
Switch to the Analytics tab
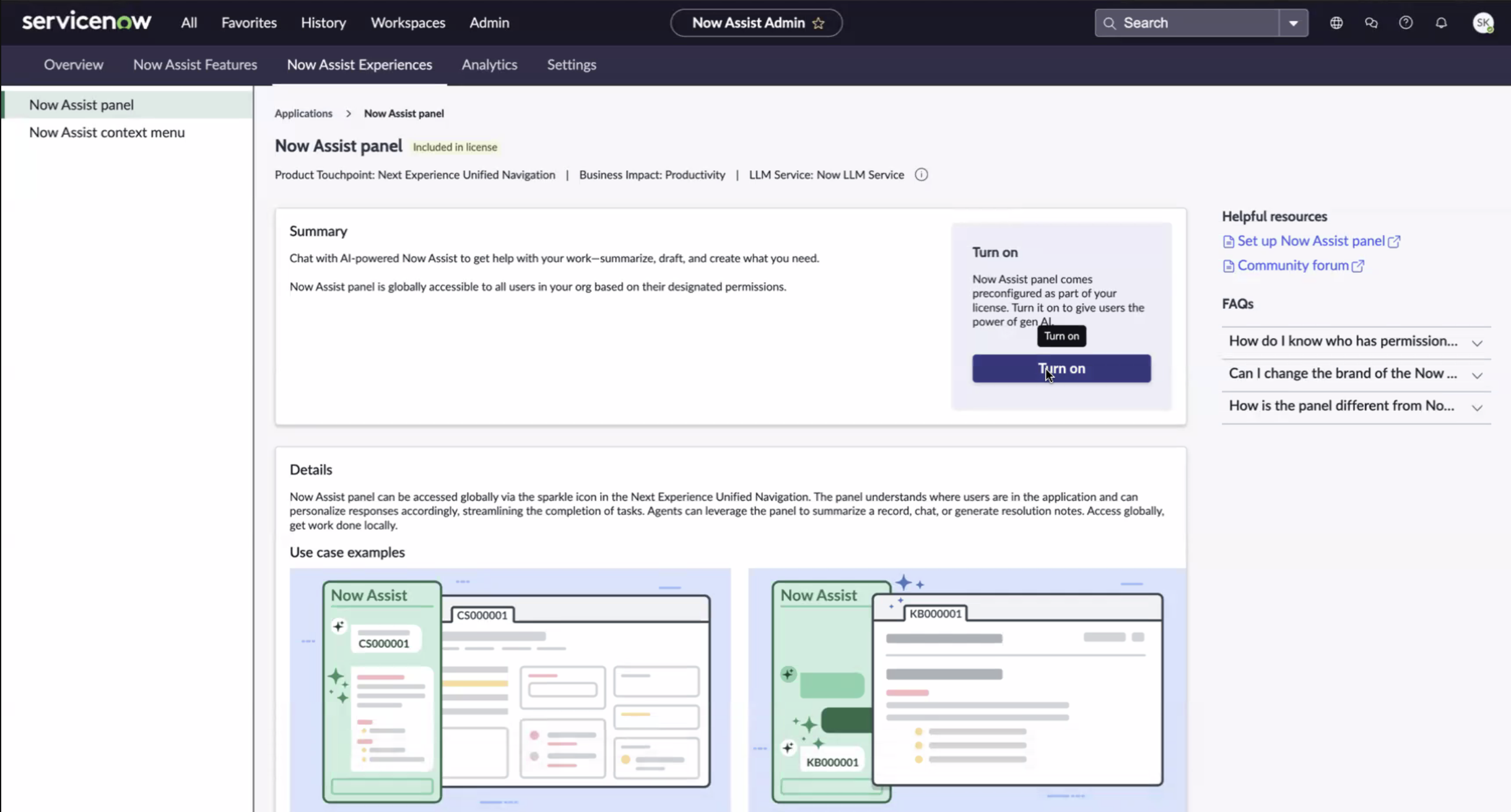click(x=489, y=64)
